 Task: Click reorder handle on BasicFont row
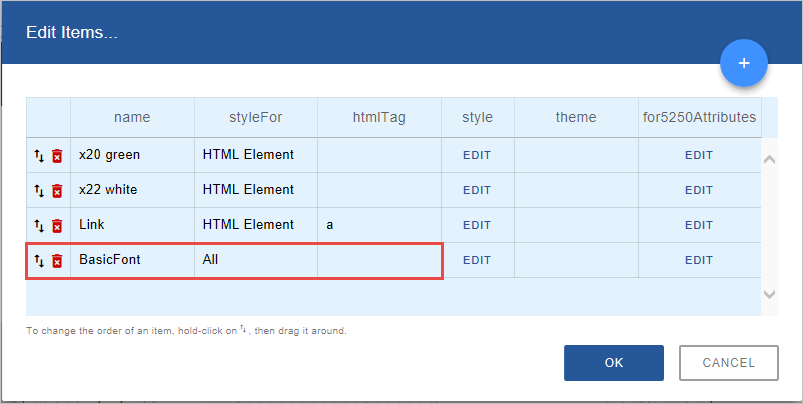39,260
